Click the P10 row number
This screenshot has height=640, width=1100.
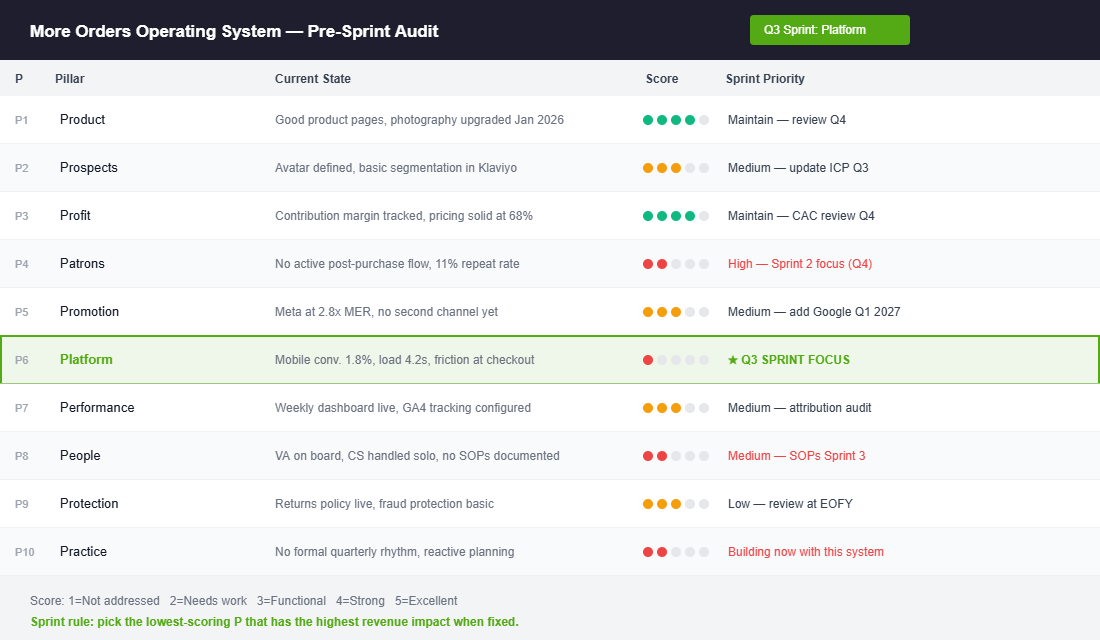25,552
